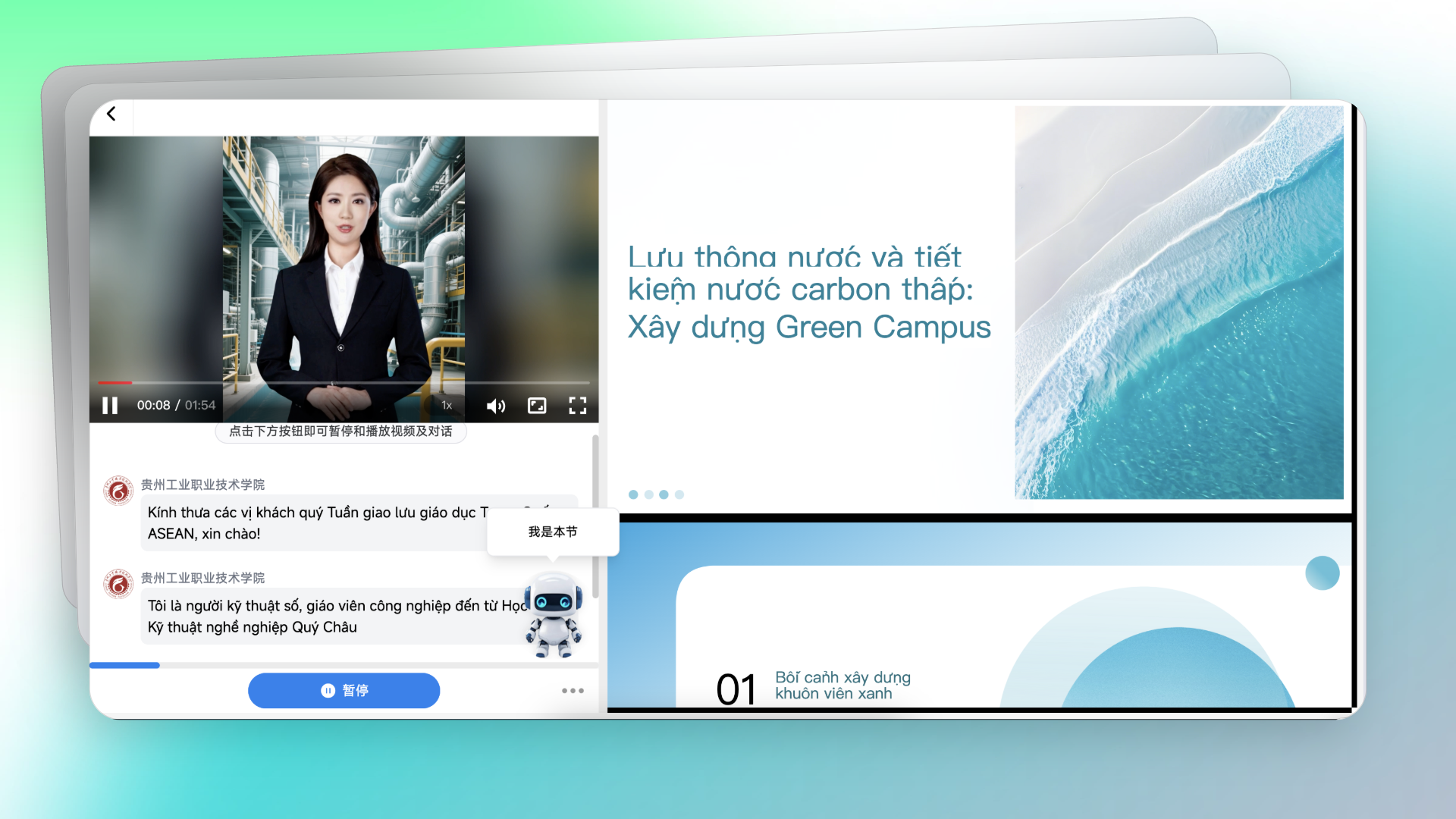Click the 我是本节 speech bubble
The height and width of the screenshot is (819, 1456).
coord(553,532)
